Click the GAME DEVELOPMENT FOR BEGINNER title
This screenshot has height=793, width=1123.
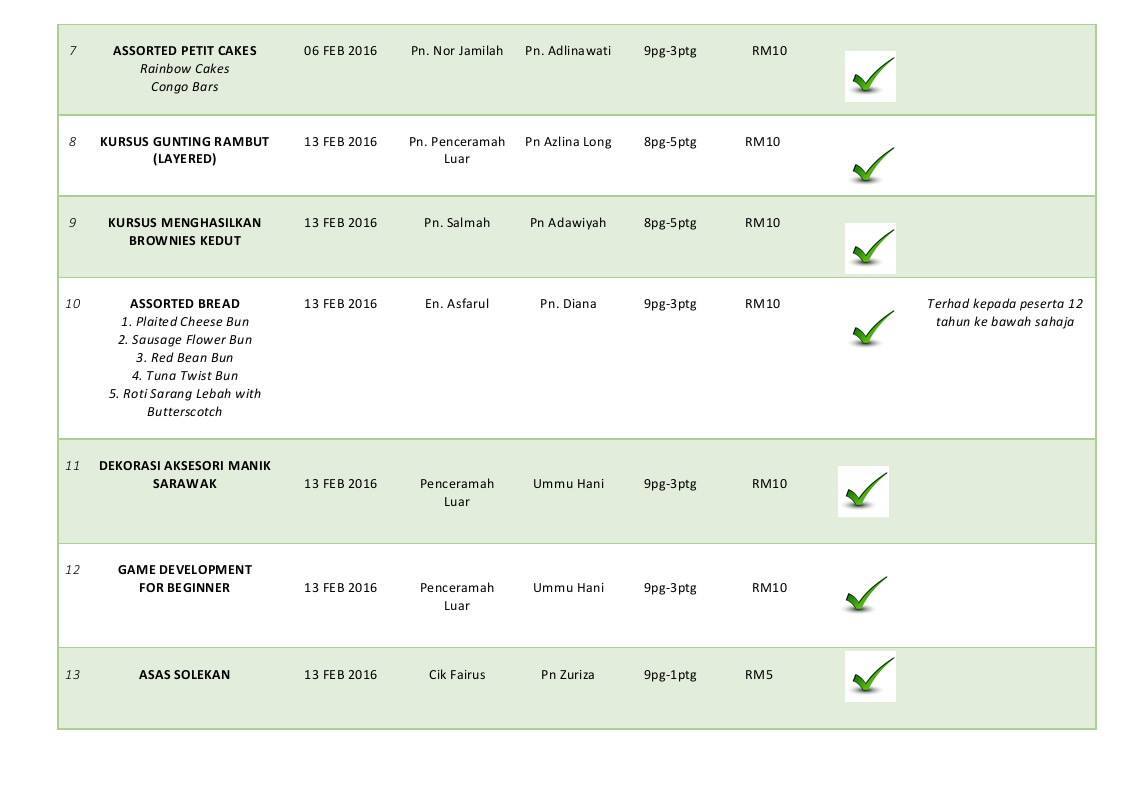coord(185,579)
